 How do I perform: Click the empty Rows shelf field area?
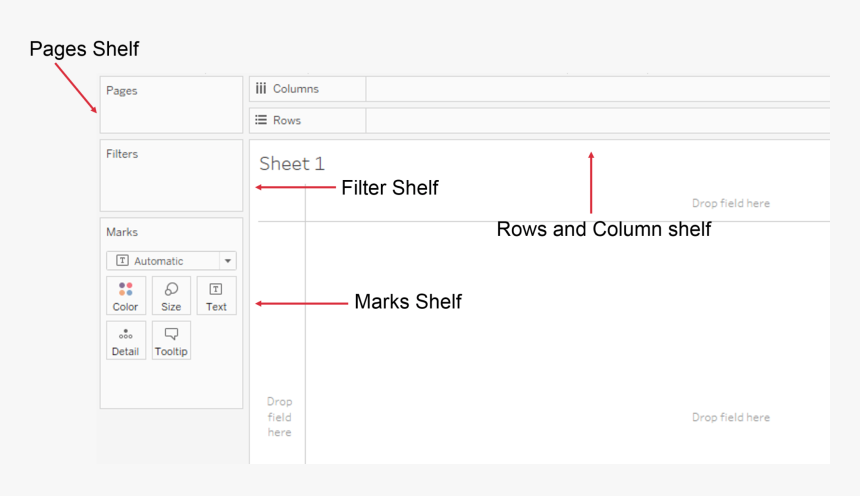pyautogui.click(x=597, y=120)
